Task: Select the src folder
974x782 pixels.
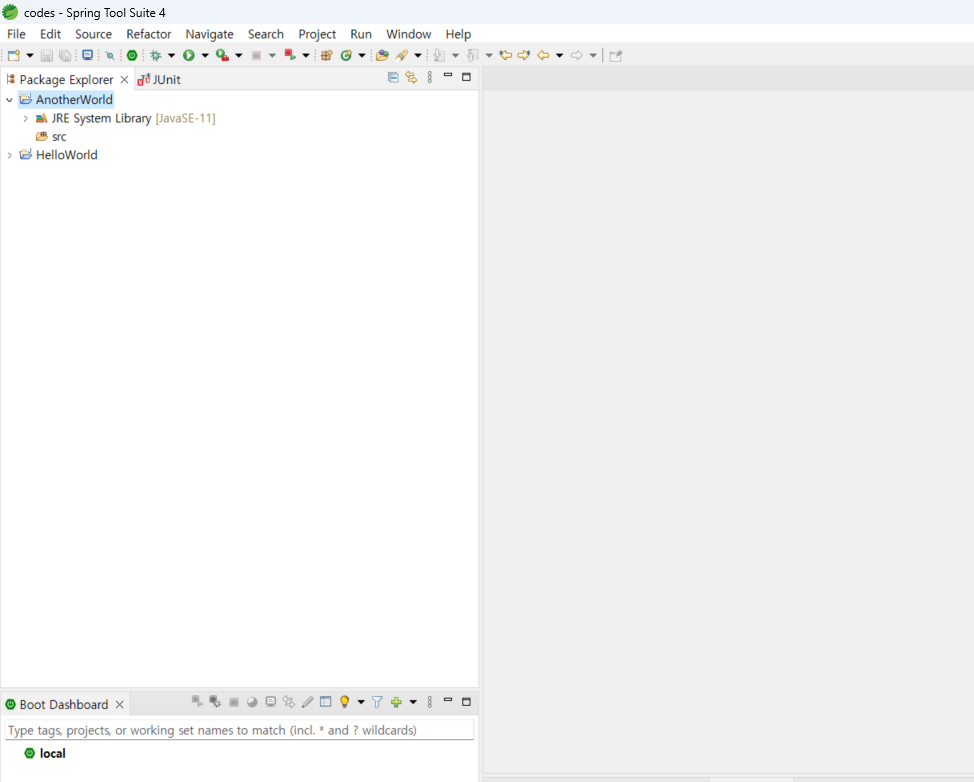Action: [59, 137]
